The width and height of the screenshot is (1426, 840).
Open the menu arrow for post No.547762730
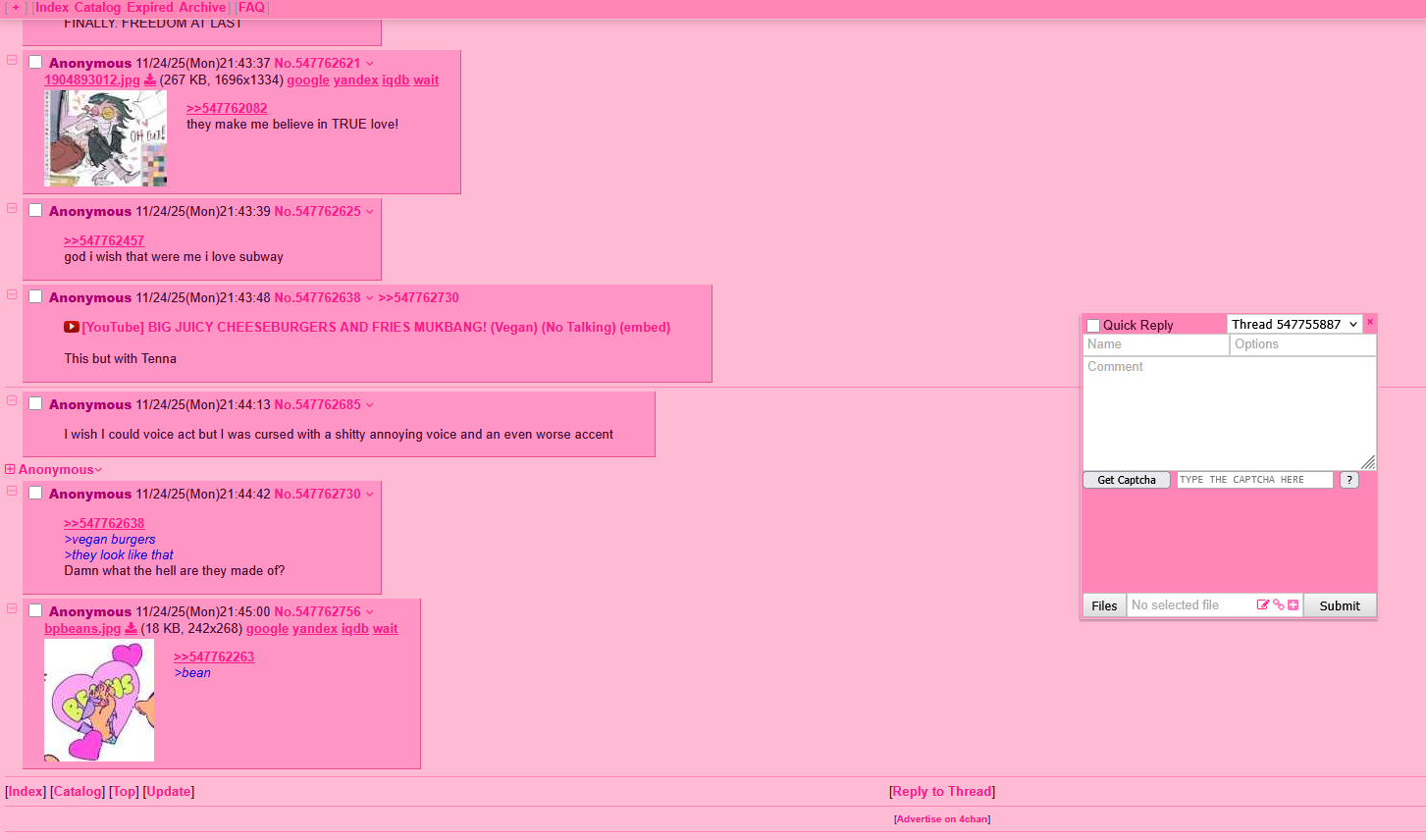[x=370, y=495]
